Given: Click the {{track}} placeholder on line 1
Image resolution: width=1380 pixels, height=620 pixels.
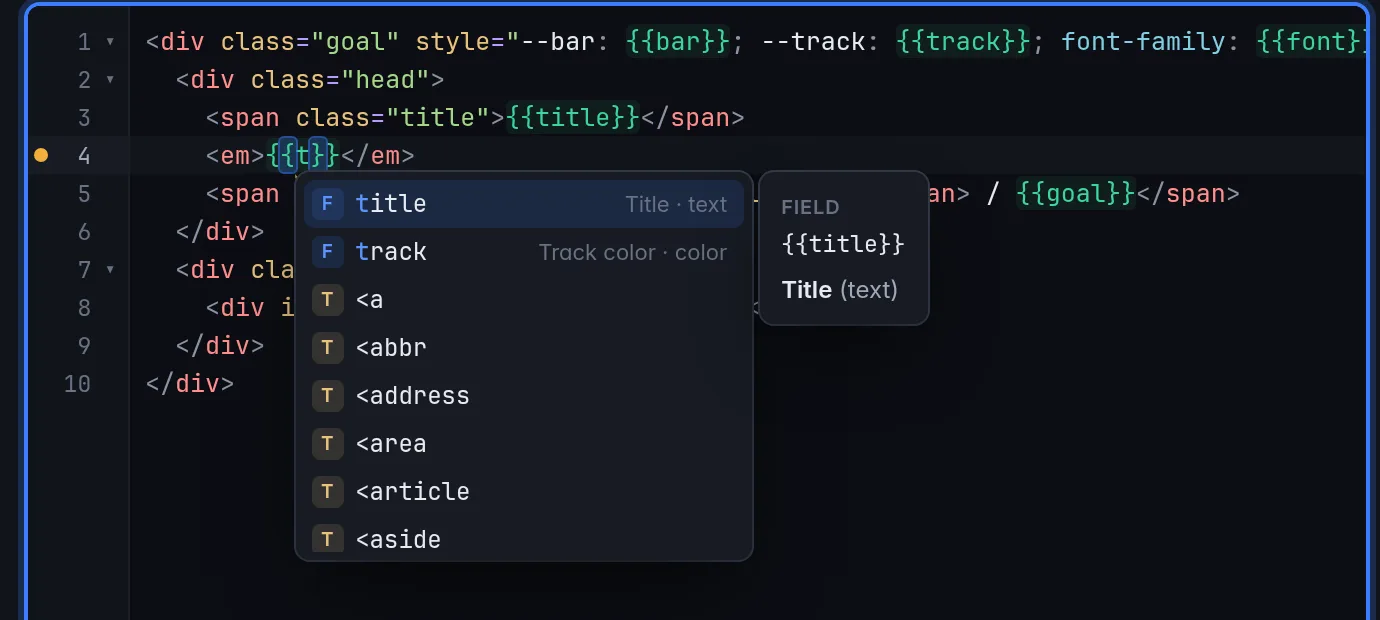Looking at the screenshot, I should [963, 42].
